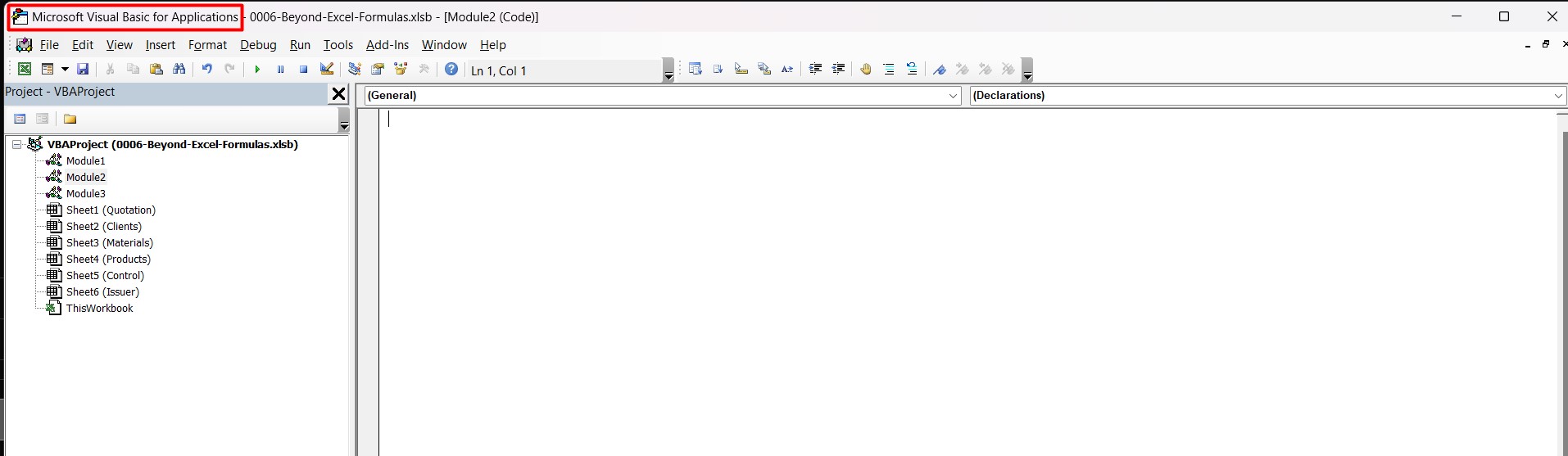Open the Insert menu

[x=161, y=45]
